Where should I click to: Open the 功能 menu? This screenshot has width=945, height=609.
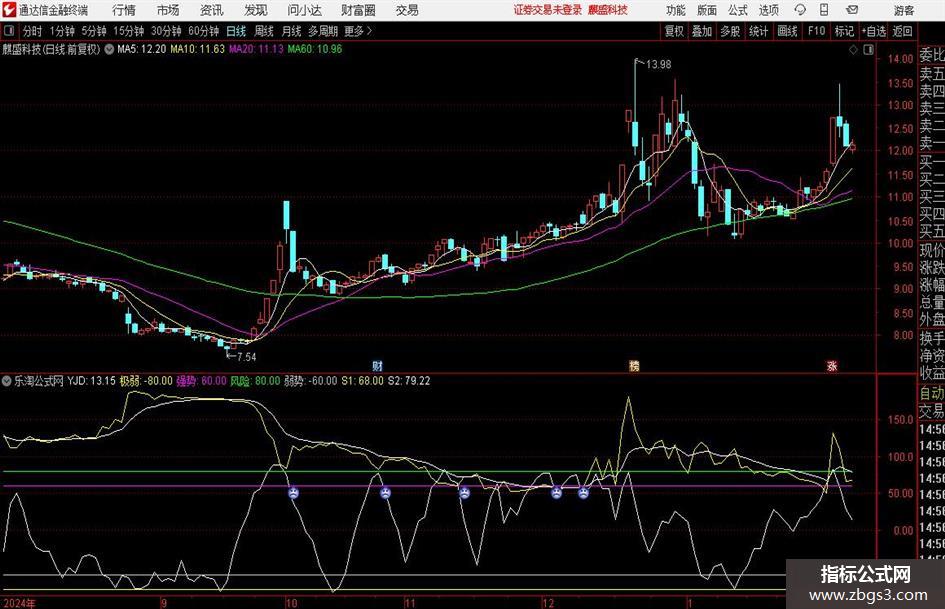[676, 10]
